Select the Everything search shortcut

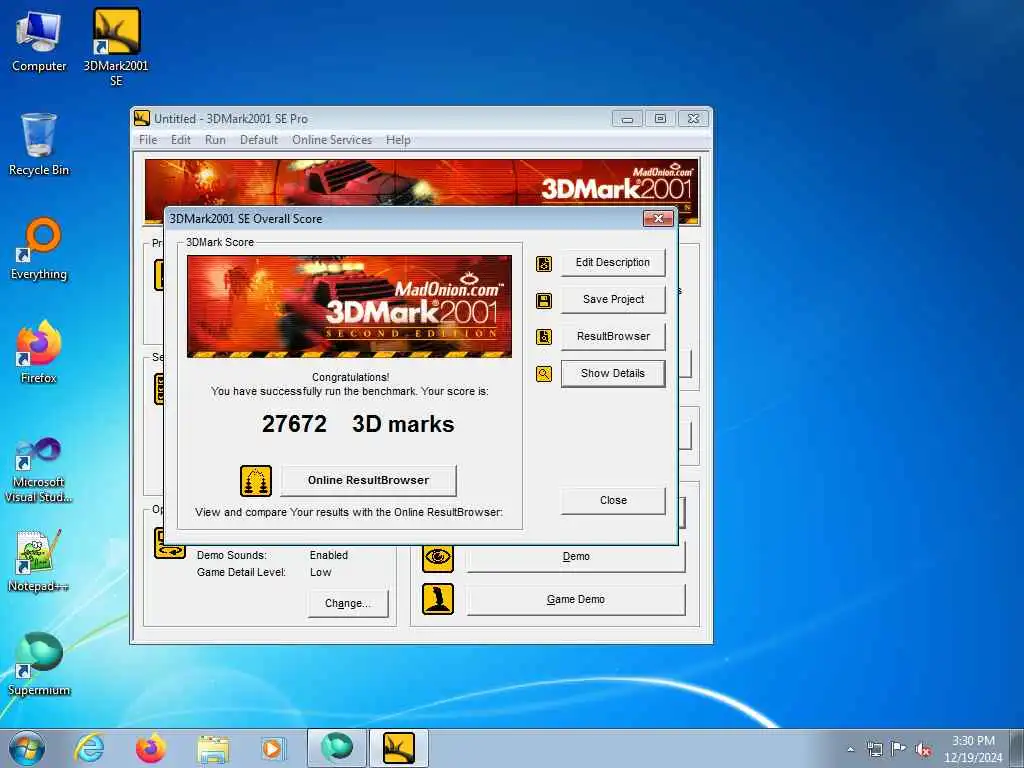coord(39,249)
